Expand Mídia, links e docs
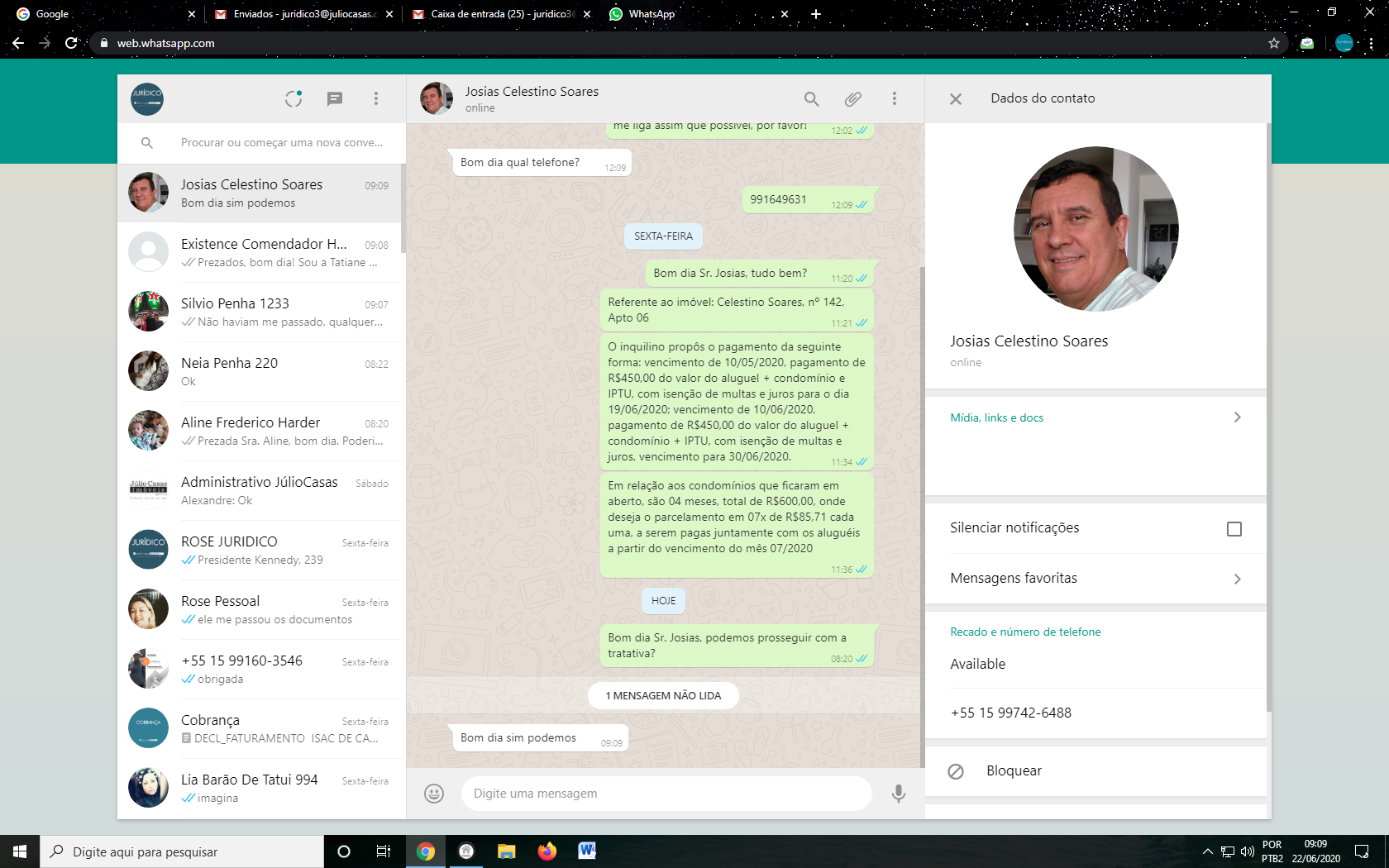This screenshot has width=1389, height=868. 1238,417
